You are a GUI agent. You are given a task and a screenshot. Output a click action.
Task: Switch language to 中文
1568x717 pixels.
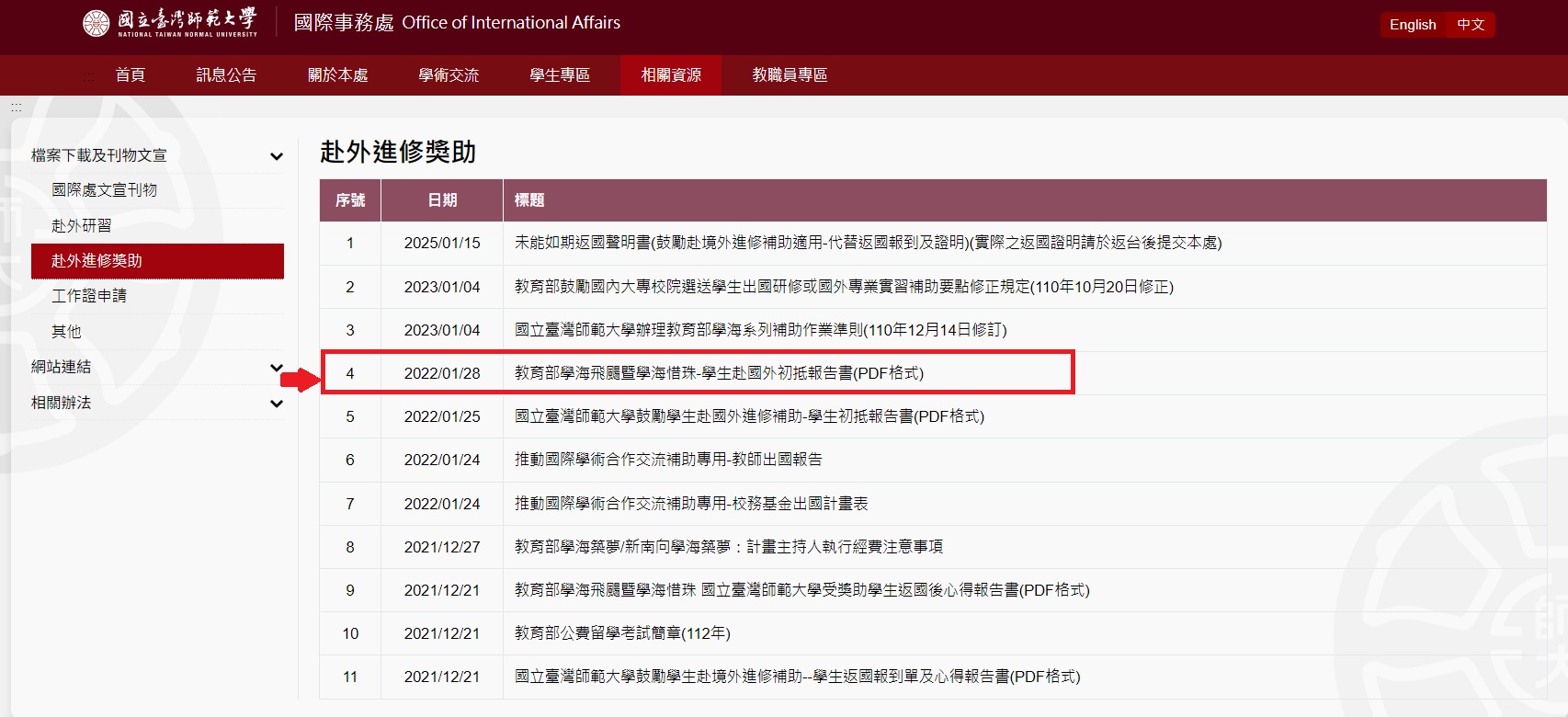(1471, 25)
